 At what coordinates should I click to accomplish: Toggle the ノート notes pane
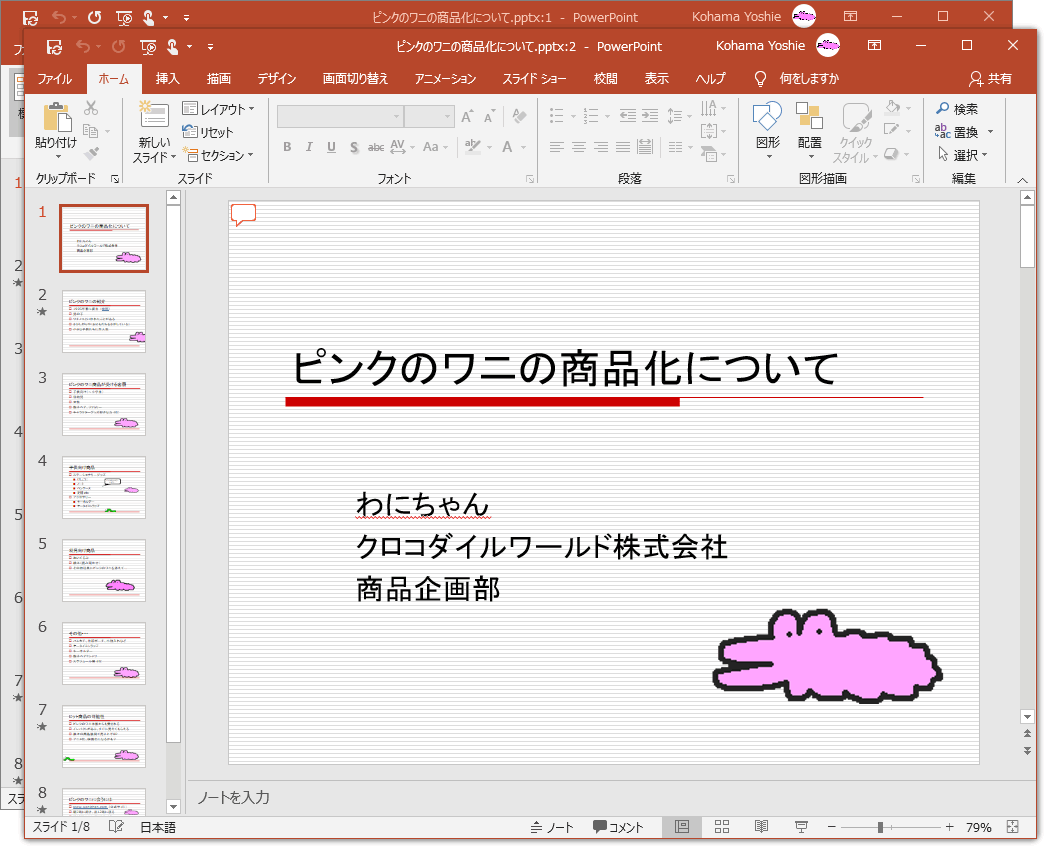pyautogui.click(x=552, y=827)
